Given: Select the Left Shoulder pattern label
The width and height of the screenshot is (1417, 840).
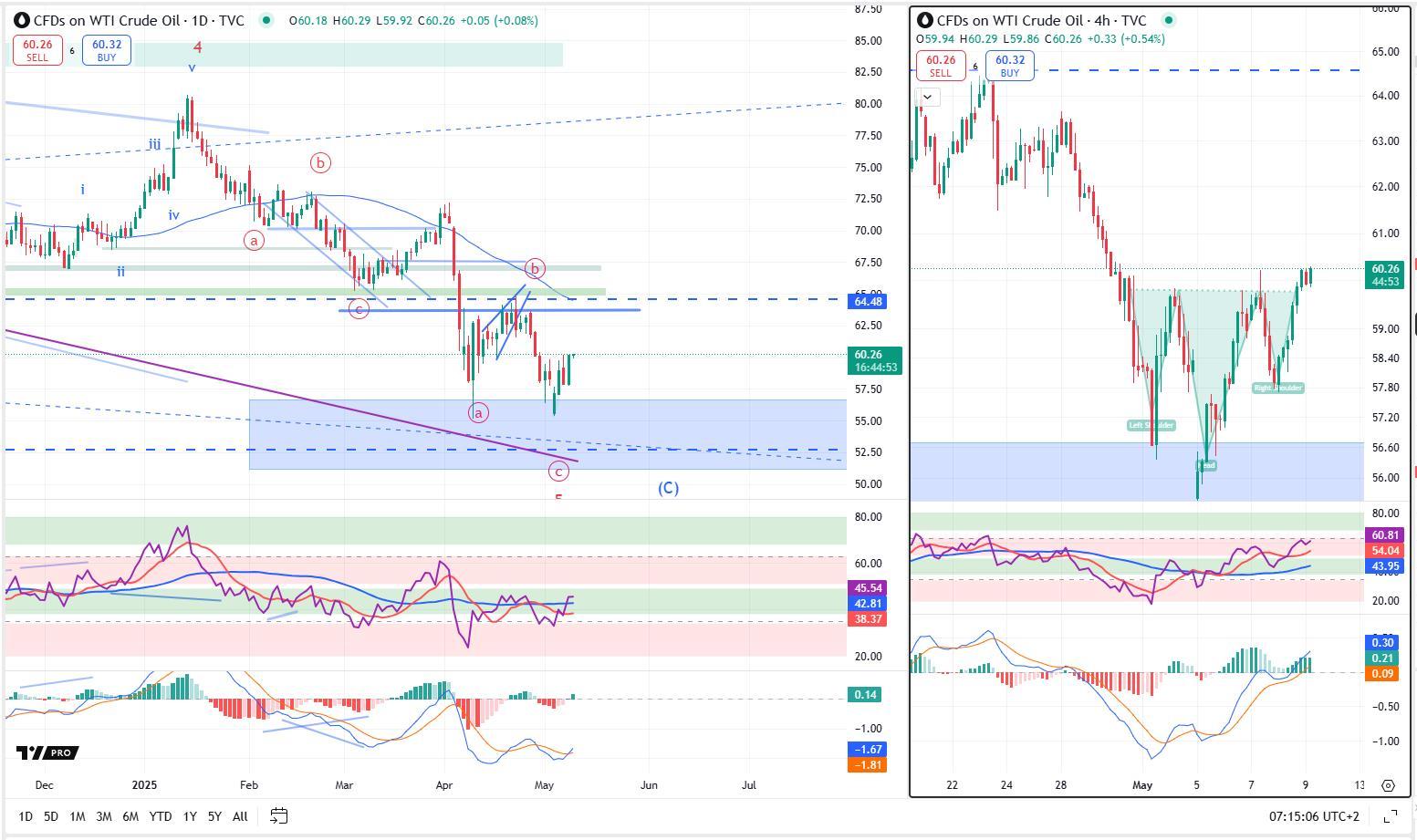Looking at the screenshot, I should pos(1151,425).
